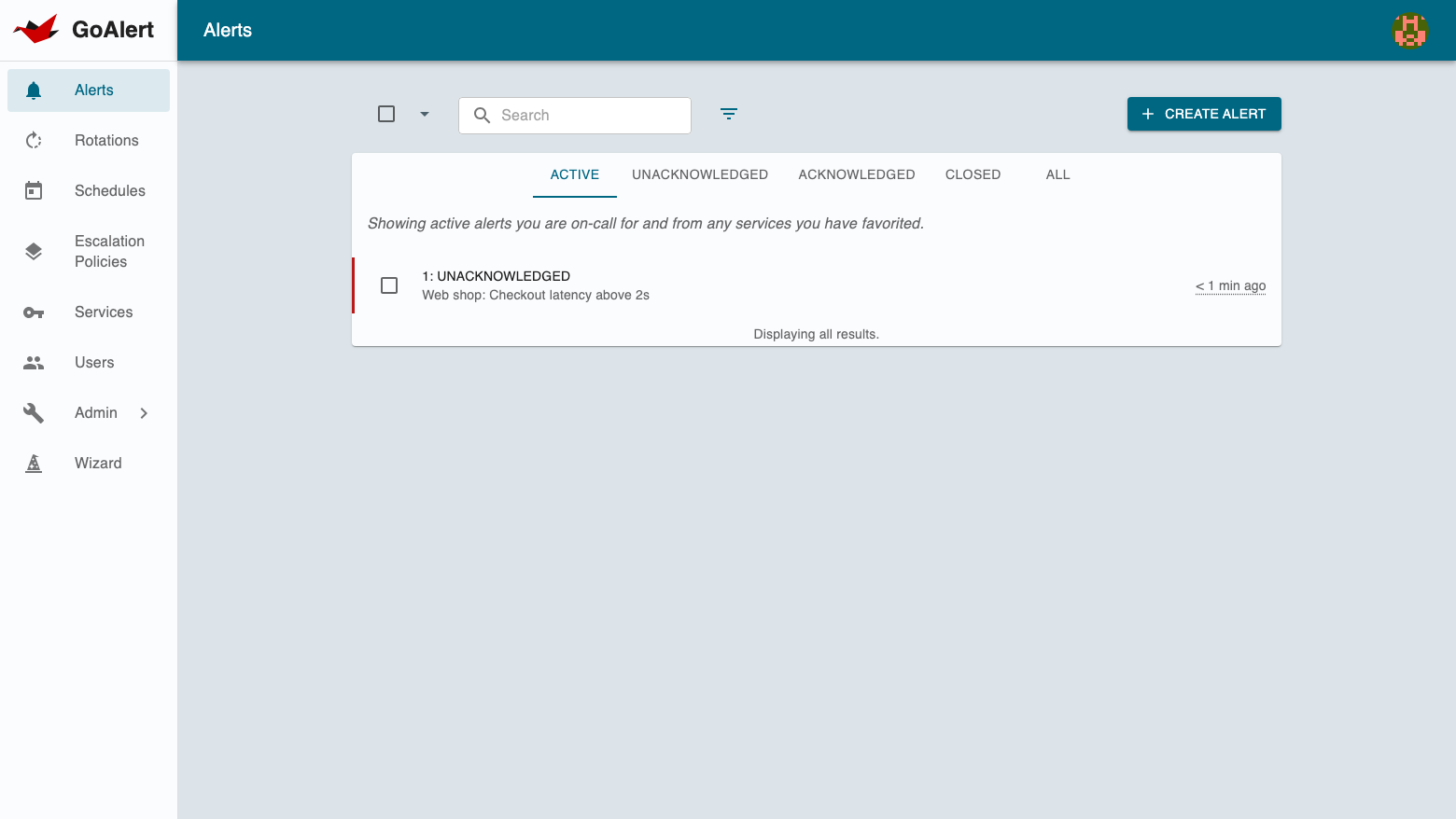Open the Users page

click(89, 363)
